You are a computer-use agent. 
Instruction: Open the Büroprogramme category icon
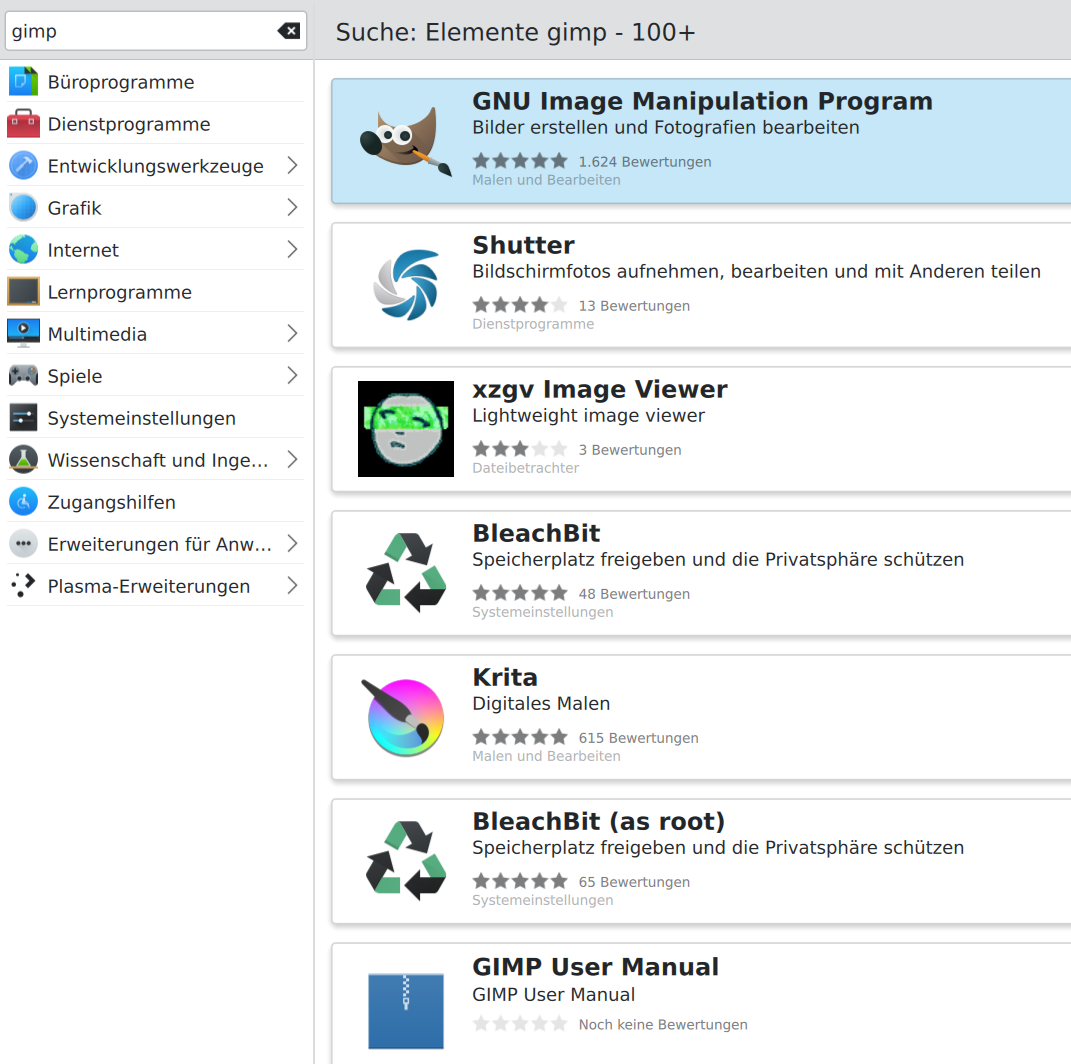point(23,81)
